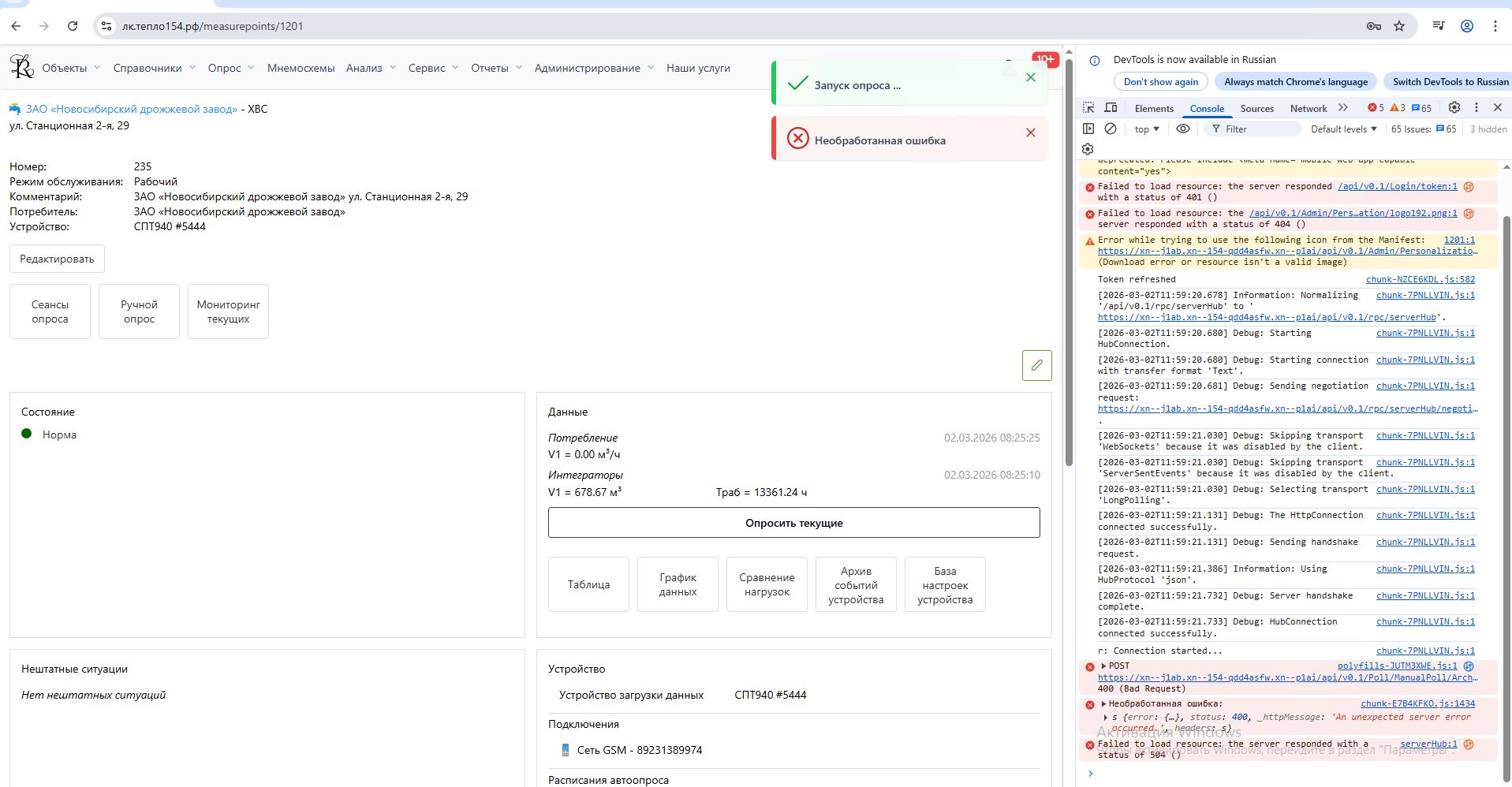This screenshot has width=1512, height=787.
Task: Clear console with the circle-slash icon
Action: click(x=1111, y=129)
